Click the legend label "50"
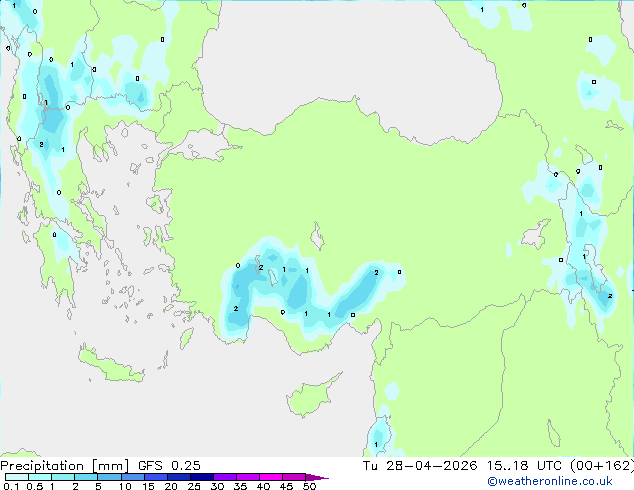This screenshot has width=634, height=490. click(x=310, y=486)
